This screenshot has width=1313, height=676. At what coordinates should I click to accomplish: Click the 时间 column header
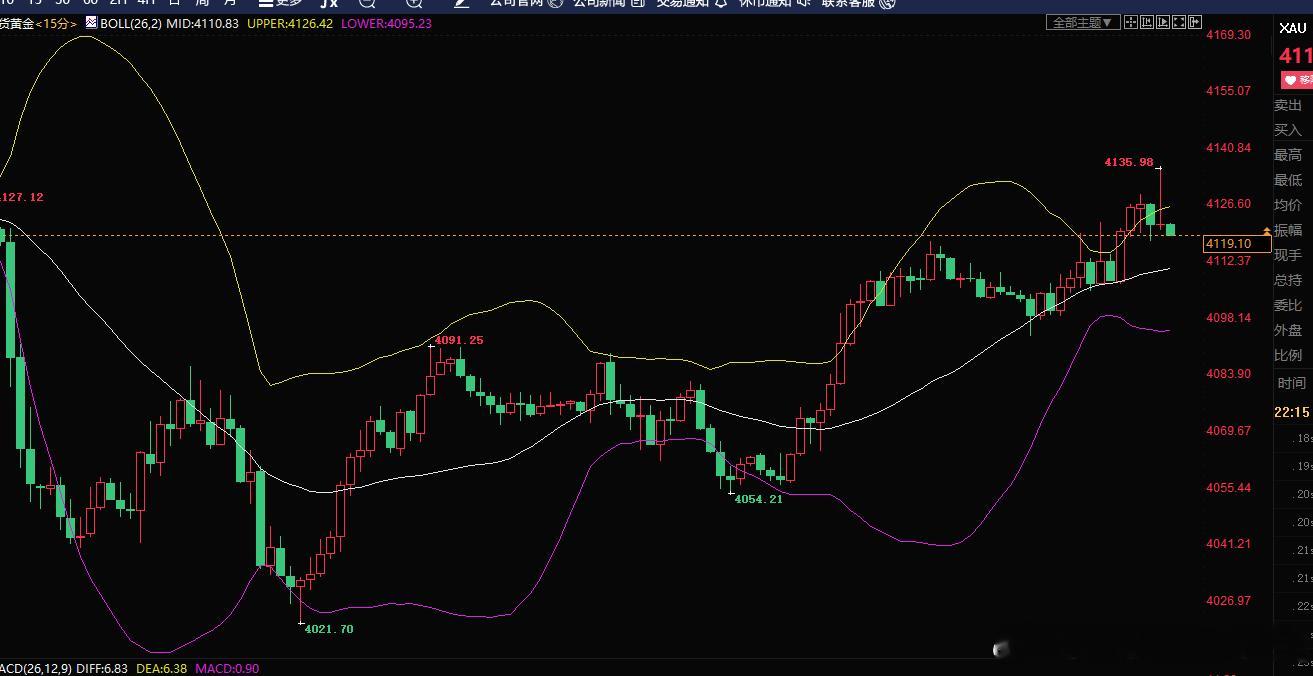(1291, 383)
